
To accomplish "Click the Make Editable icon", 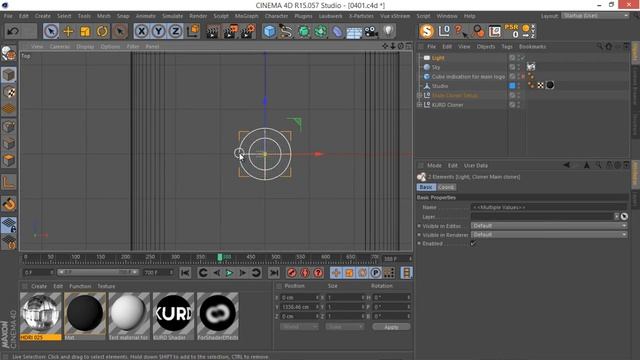I will click(9, 53).
